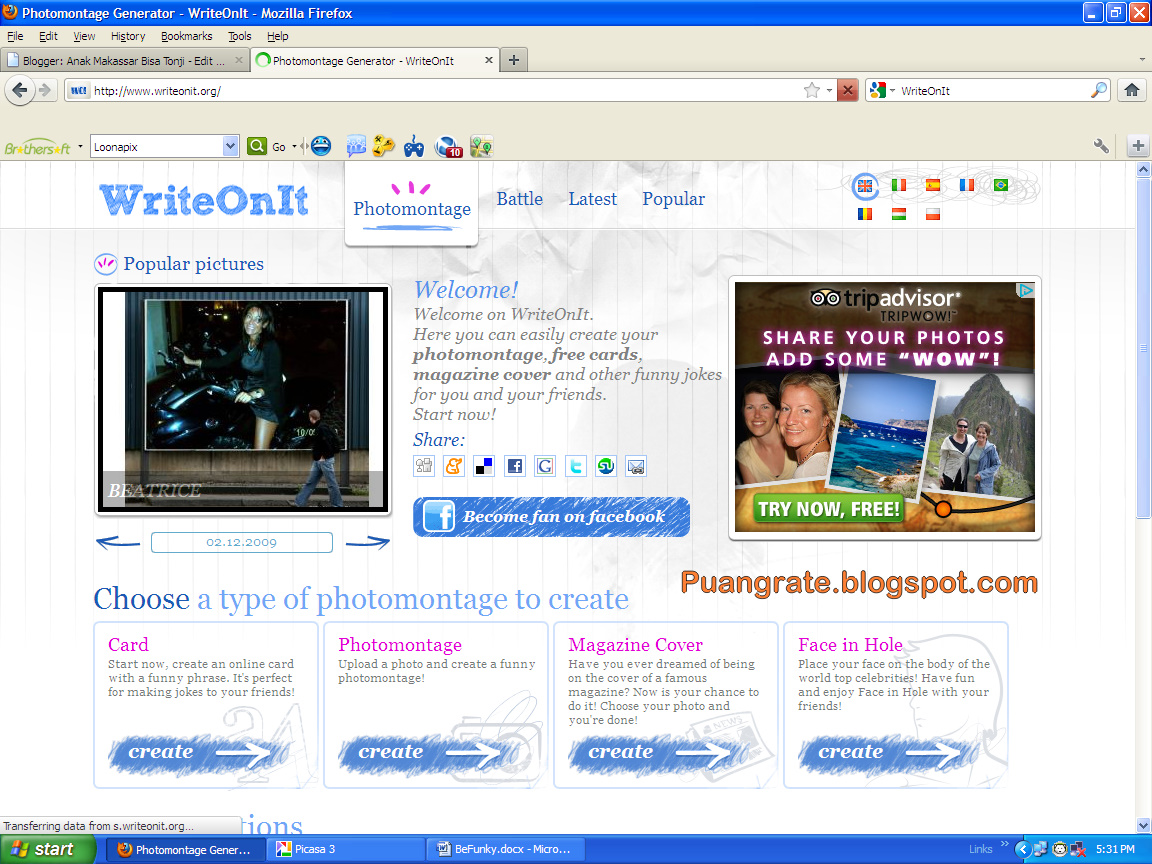Click WriteOnIt logo
Screen dimensions: 1152x864
tap(204, 200)
